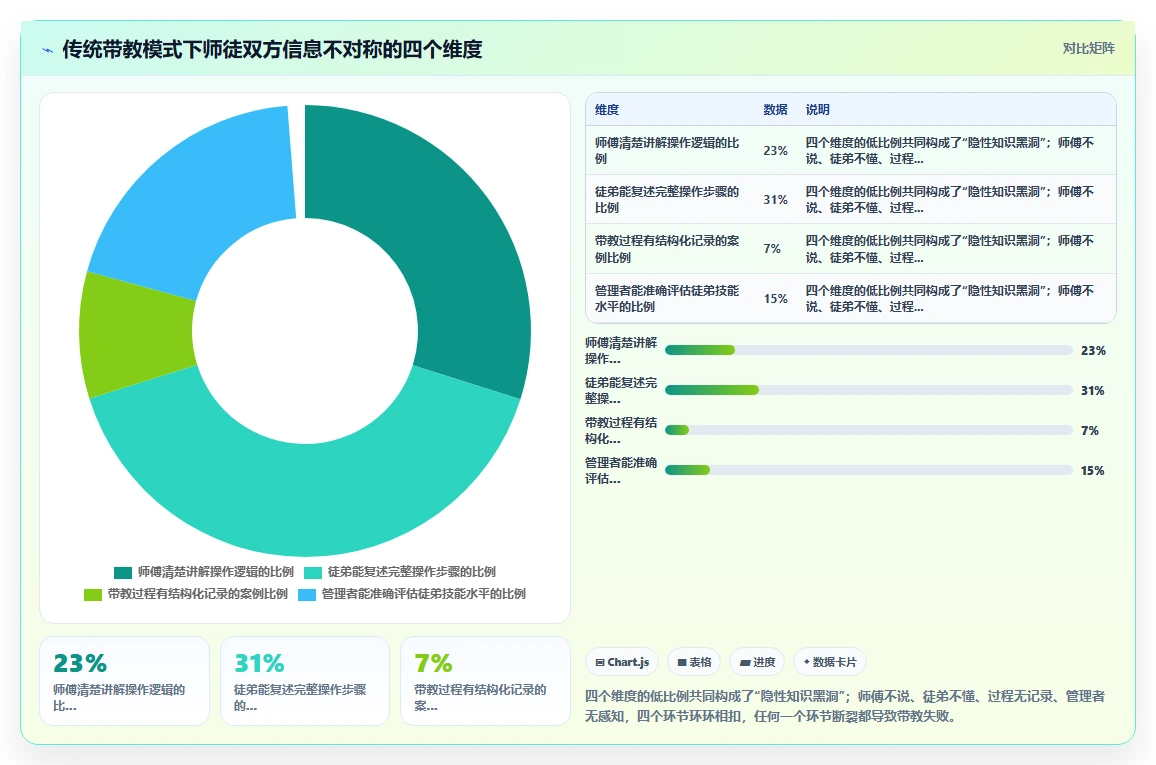Click the 23% label after the progress bar
Viewport: 1156px width, 765px height.
(1093, 351)
